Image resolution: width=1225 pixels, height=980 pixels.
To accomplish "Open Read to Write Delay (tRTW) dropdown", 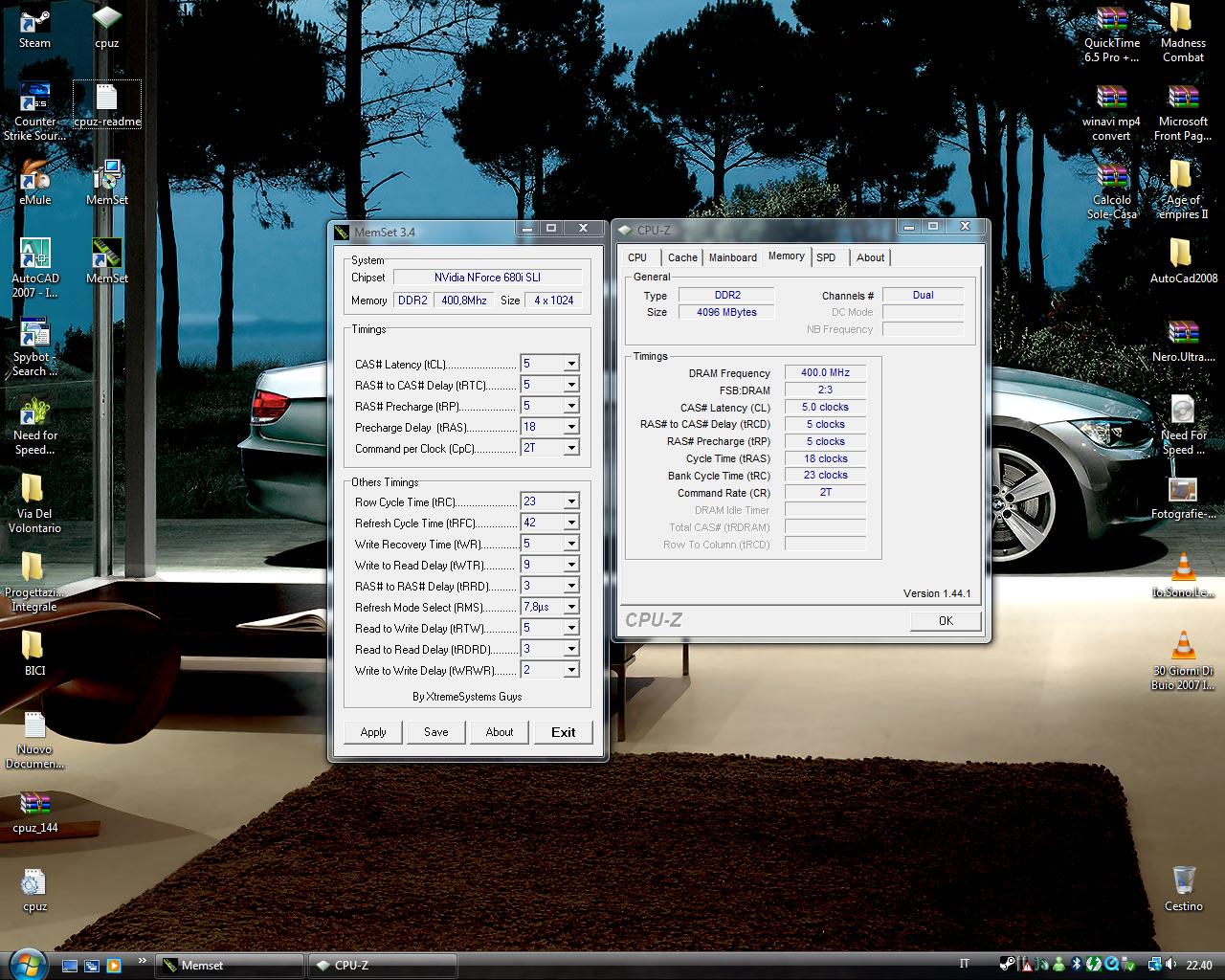I will click(x=571, y=628).
